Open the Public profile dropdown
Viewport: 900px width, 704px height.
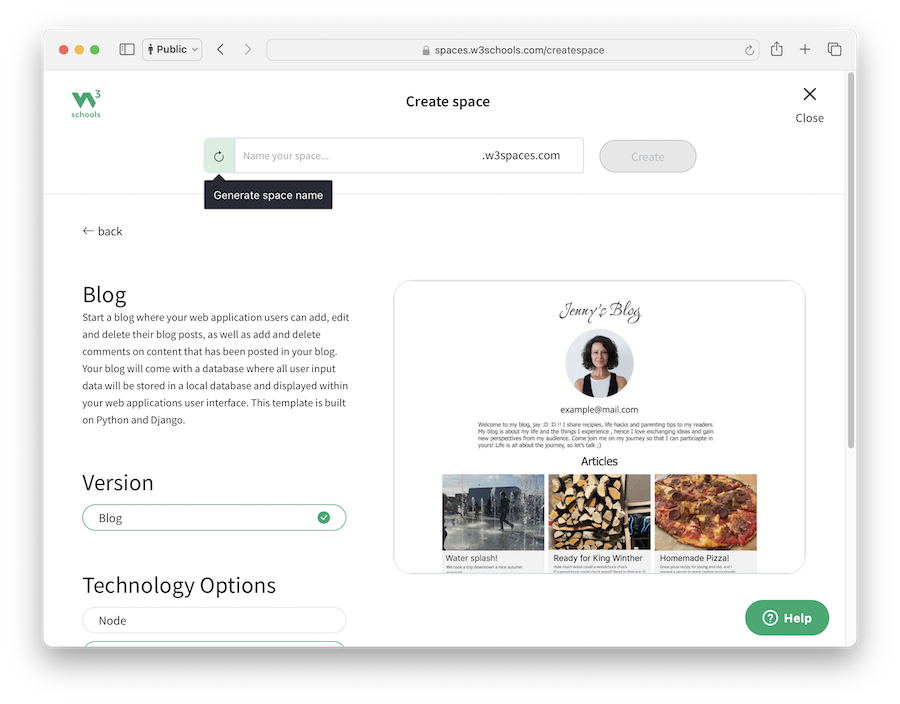[172, 49]
